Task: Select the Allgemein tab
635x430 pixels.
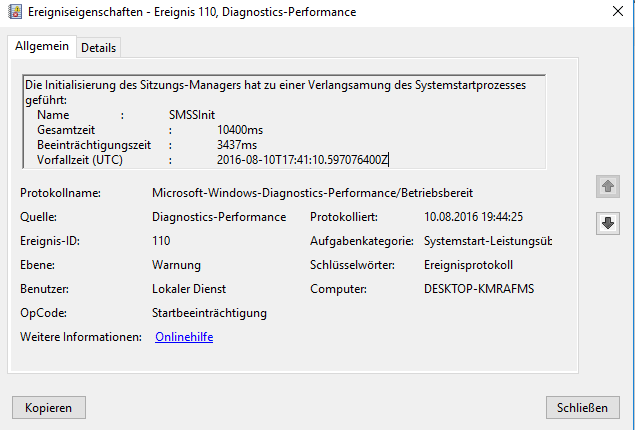Action: pos(42,47)
